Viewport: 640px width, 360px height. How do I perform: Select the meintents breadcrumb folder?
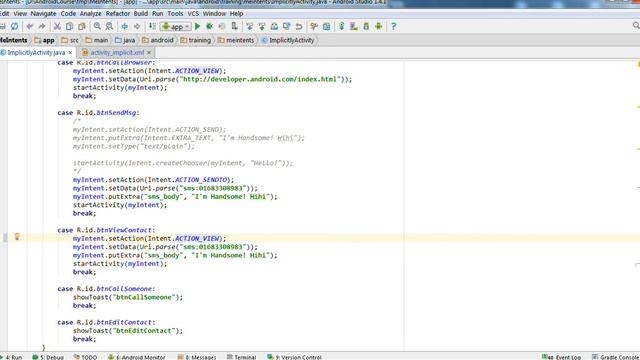pyautogui.click(x=236, y=40)
